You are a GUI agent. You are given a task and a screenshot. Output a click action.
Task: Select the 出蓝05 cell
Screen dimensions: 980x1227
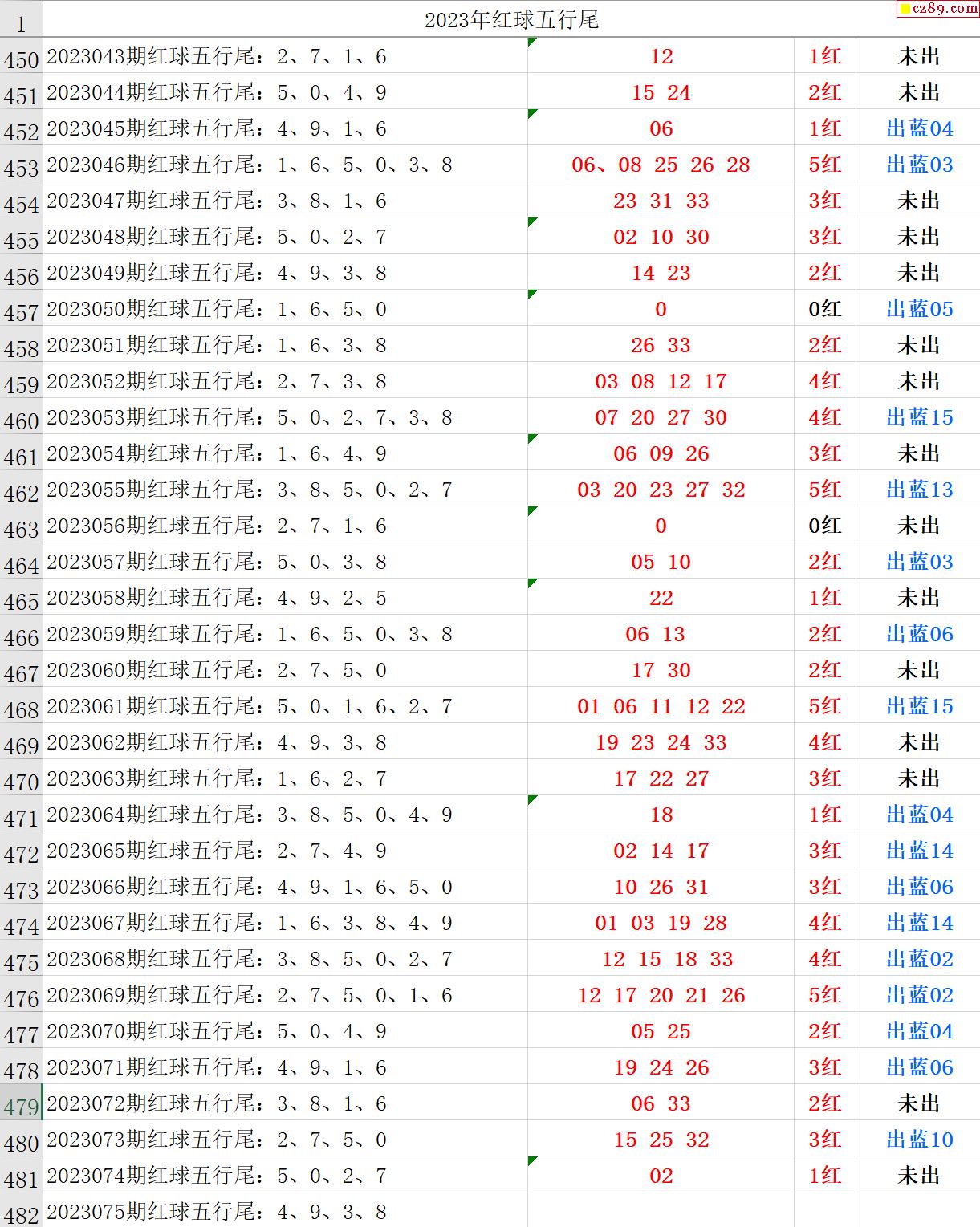click(x=919, y=309)
